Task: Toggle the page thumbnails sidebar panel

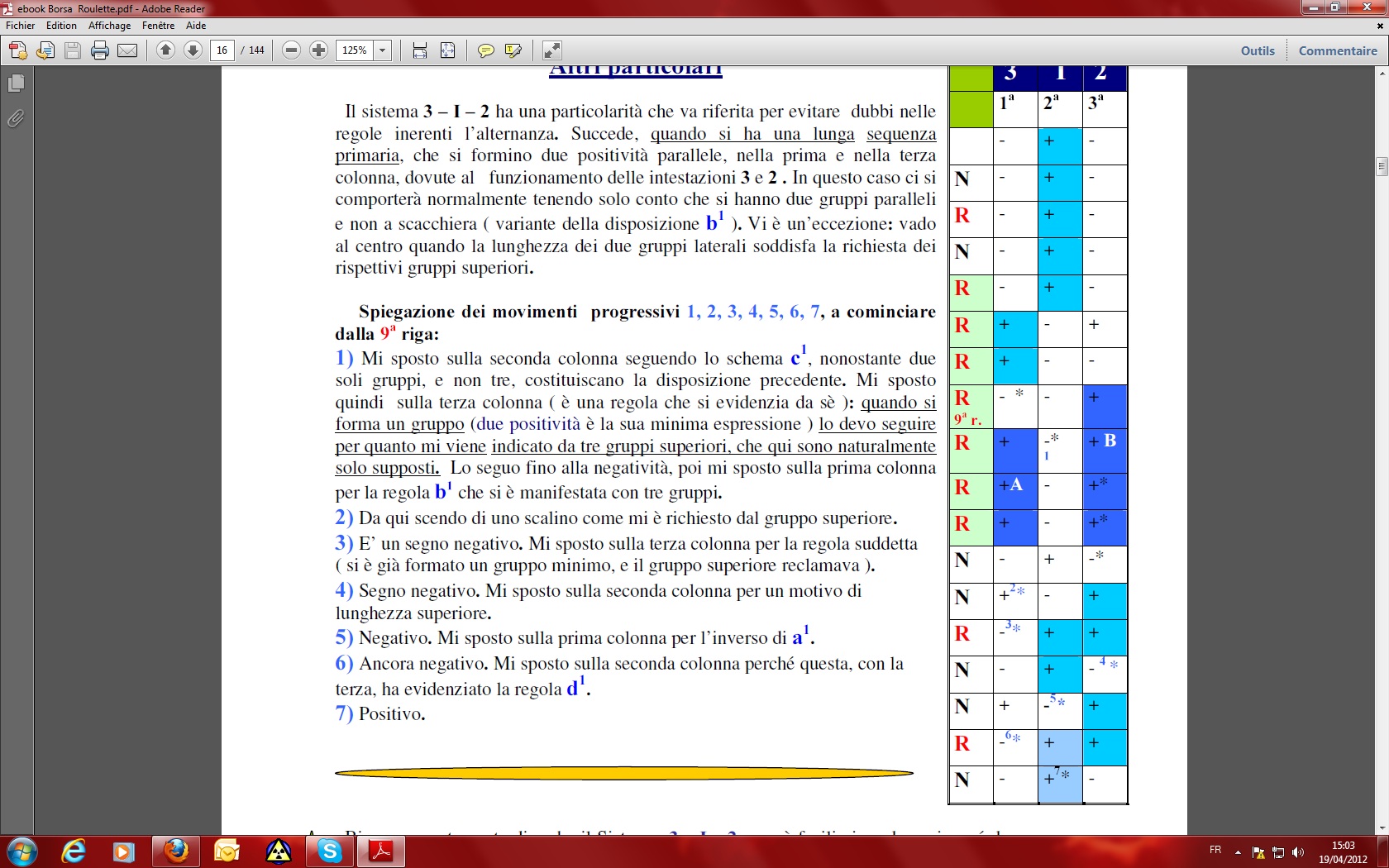Action: (17, 83)
